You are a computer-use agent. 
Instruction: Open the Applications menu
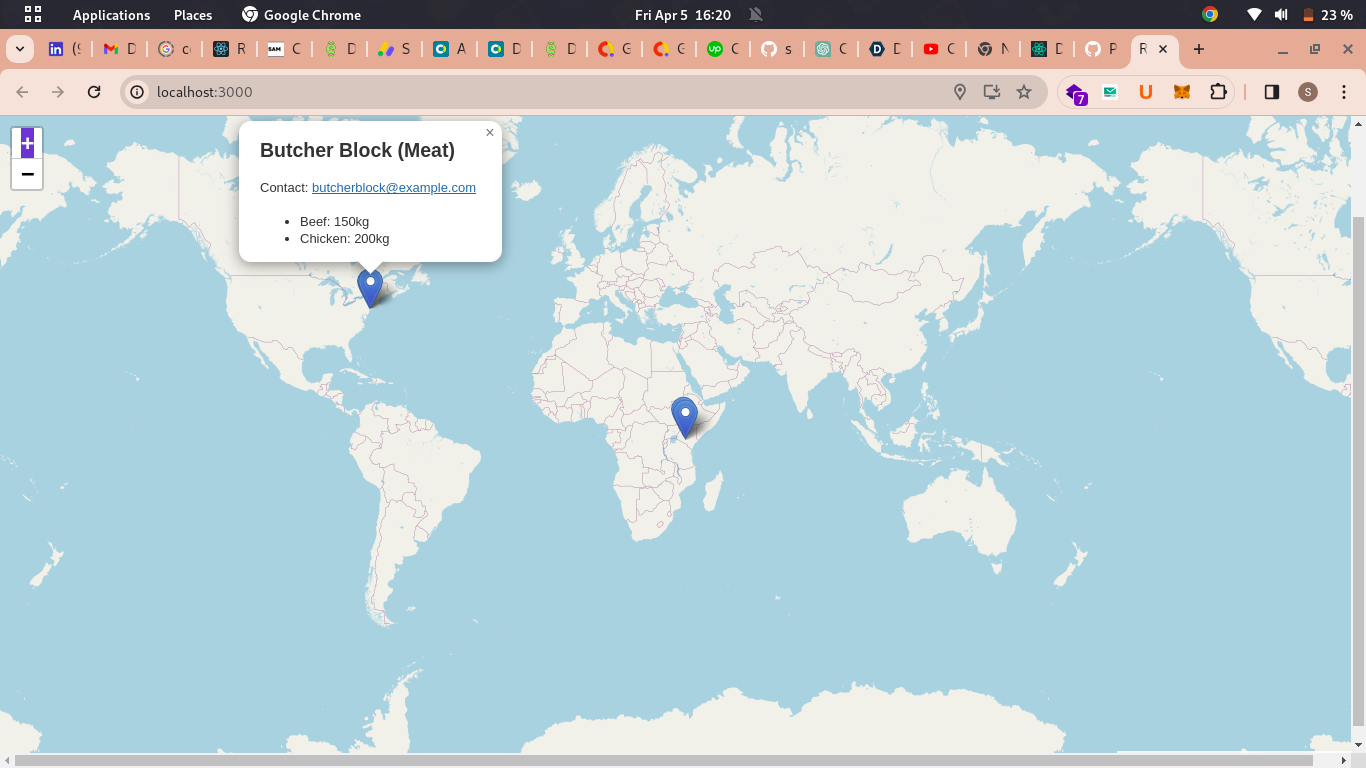110,15
